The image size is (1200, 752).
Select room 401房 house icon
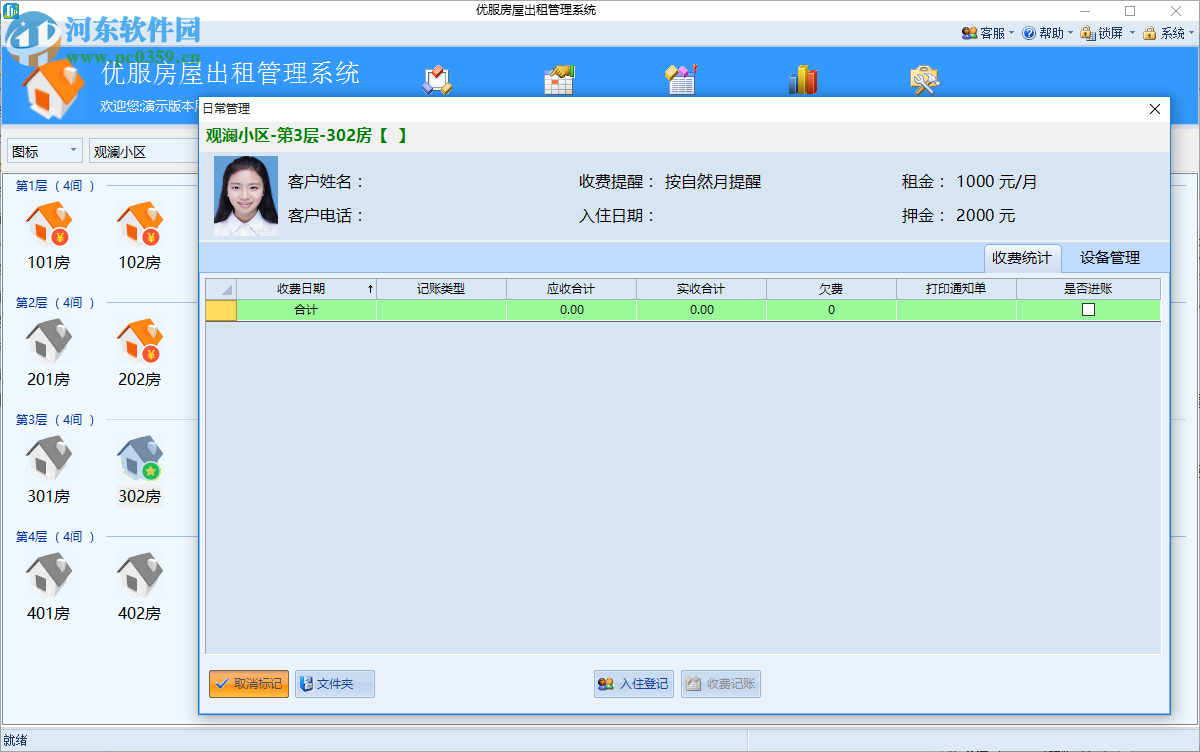tap(48, 576)
